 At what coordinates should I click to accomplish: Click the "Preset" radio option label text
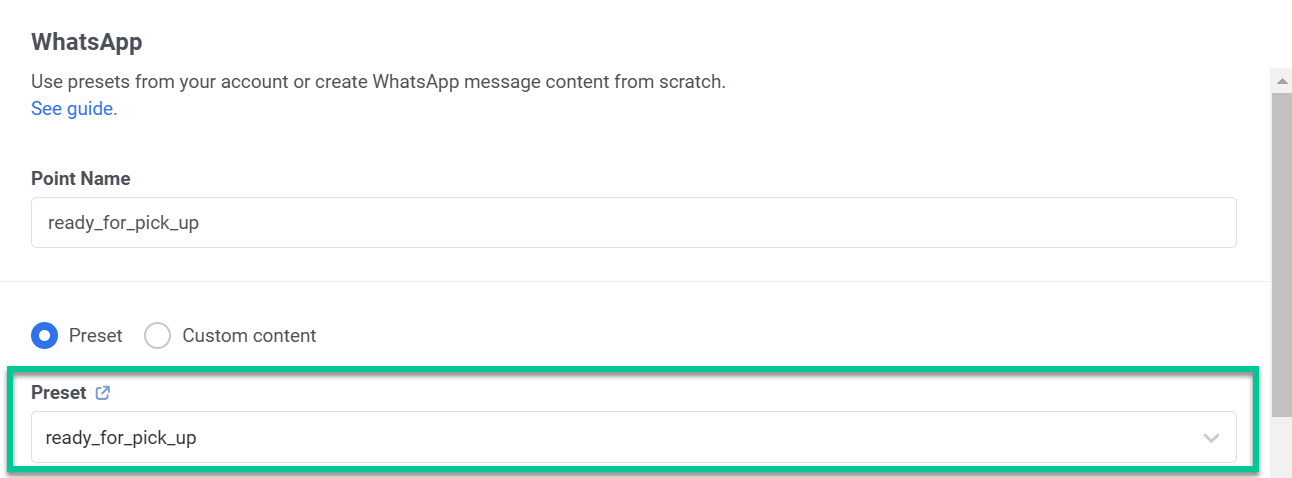[x=96, y=336]
